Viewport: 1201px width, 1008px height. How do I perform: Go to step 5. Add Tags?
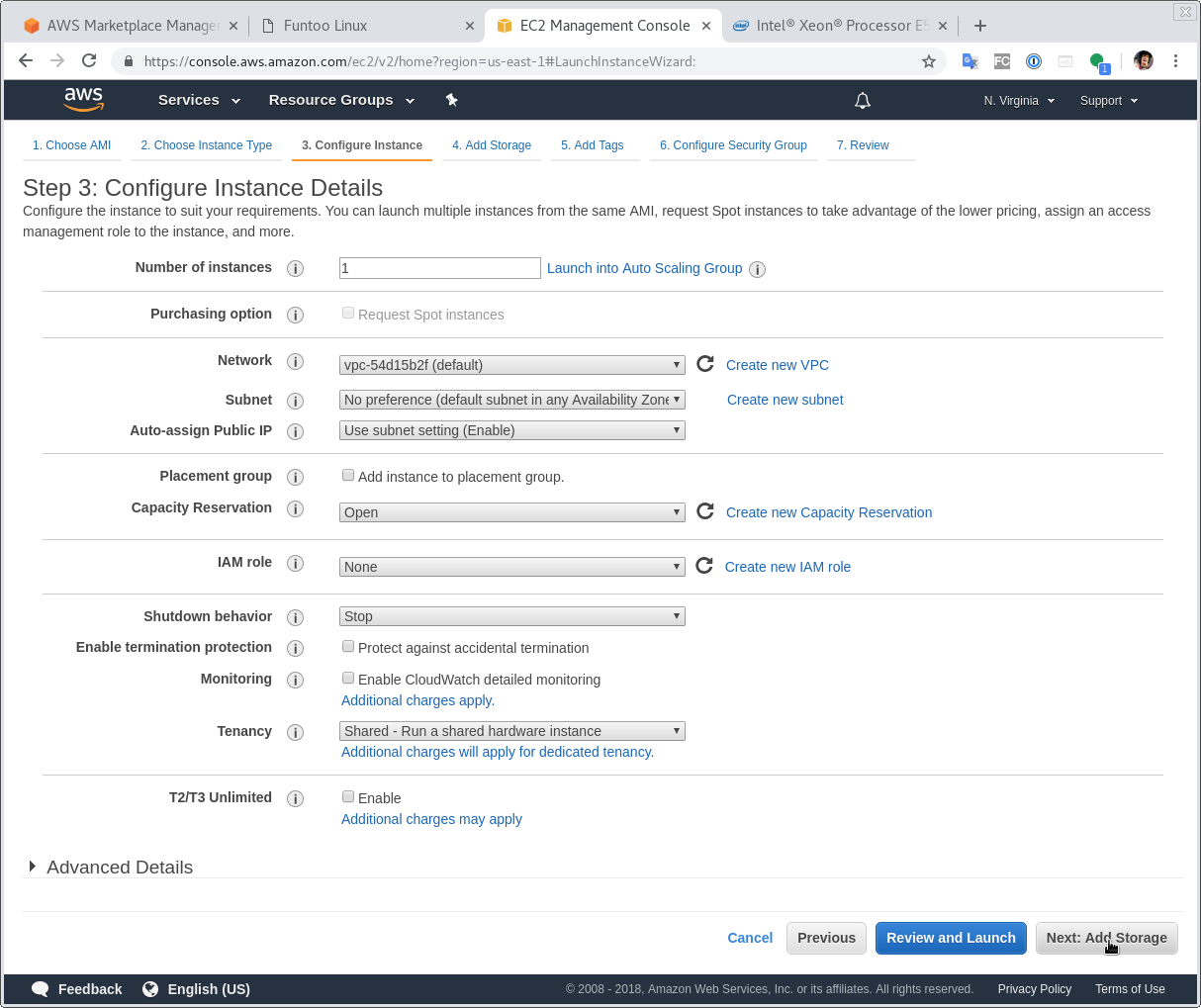tap(593, 145)
